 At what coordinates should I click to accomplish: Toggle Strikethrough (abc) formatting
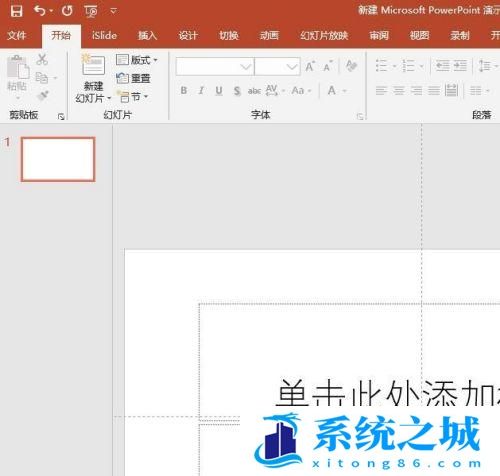point(254,91)
